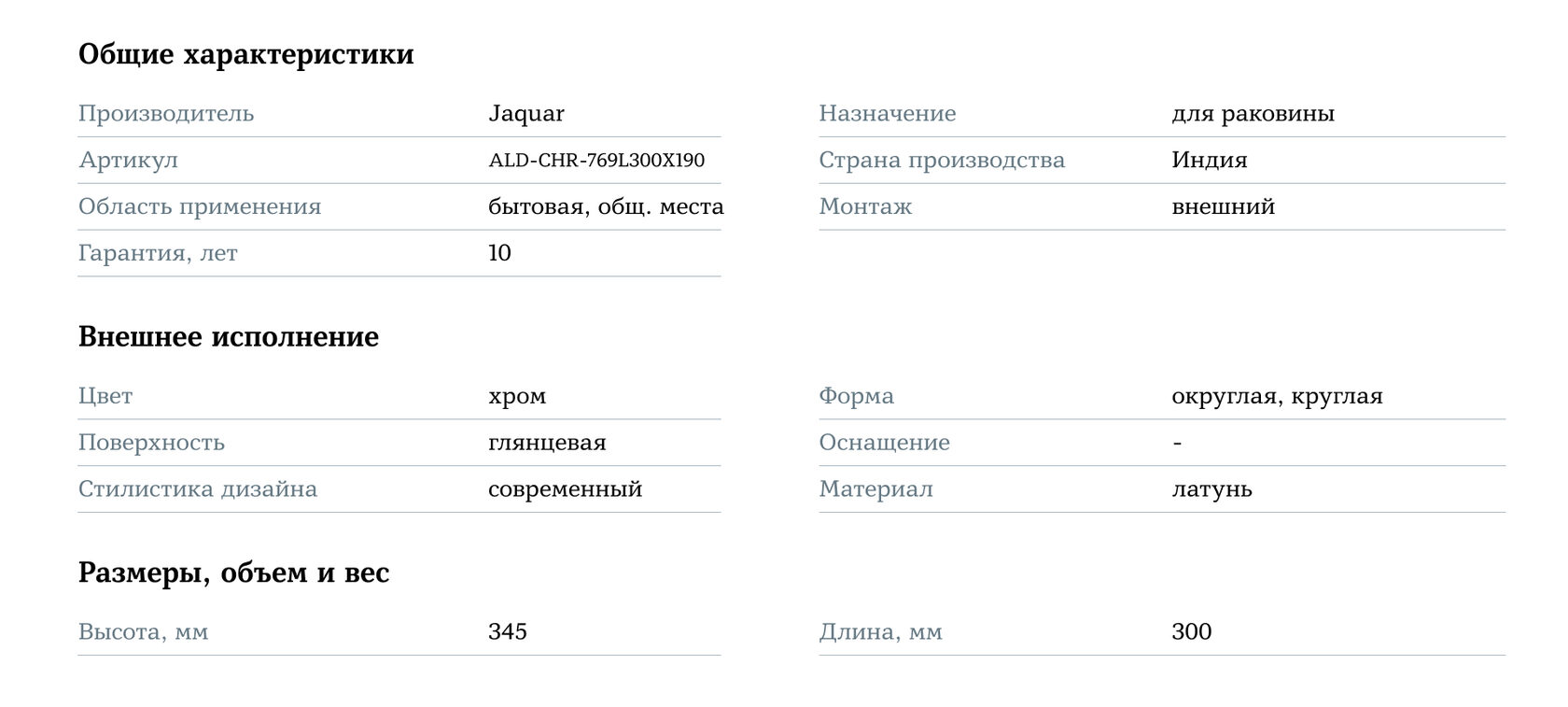Click the warranty value '10'

tap(499, 254)
